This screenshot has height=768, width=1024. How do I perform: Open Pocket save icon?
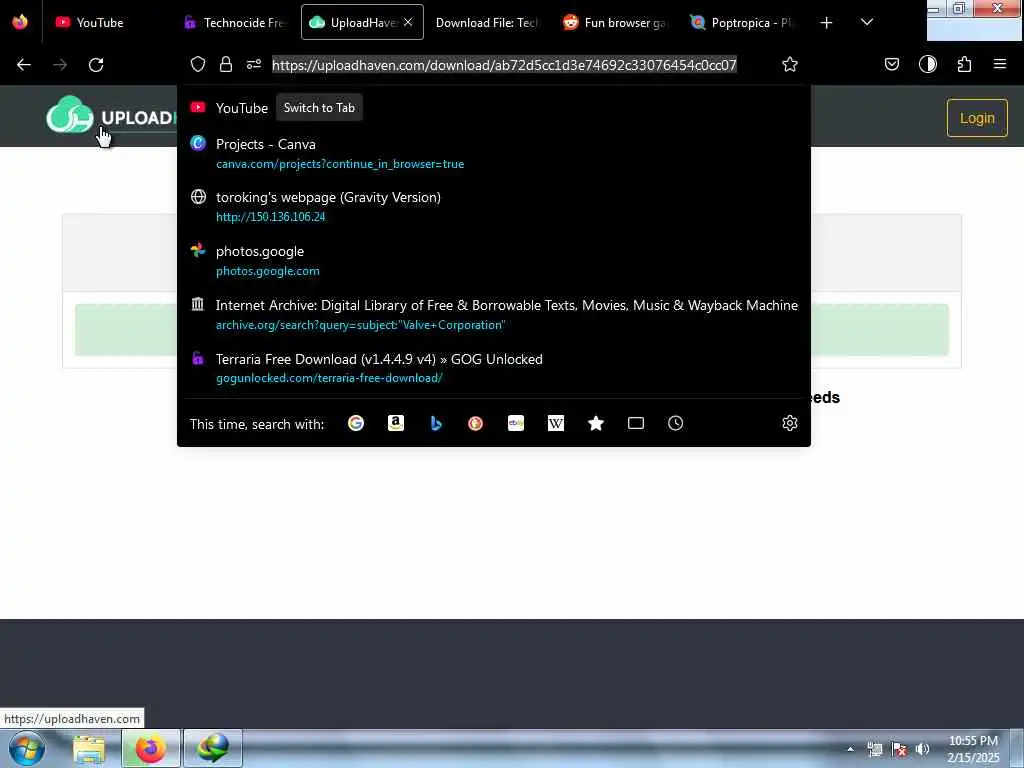click(892, 64)
